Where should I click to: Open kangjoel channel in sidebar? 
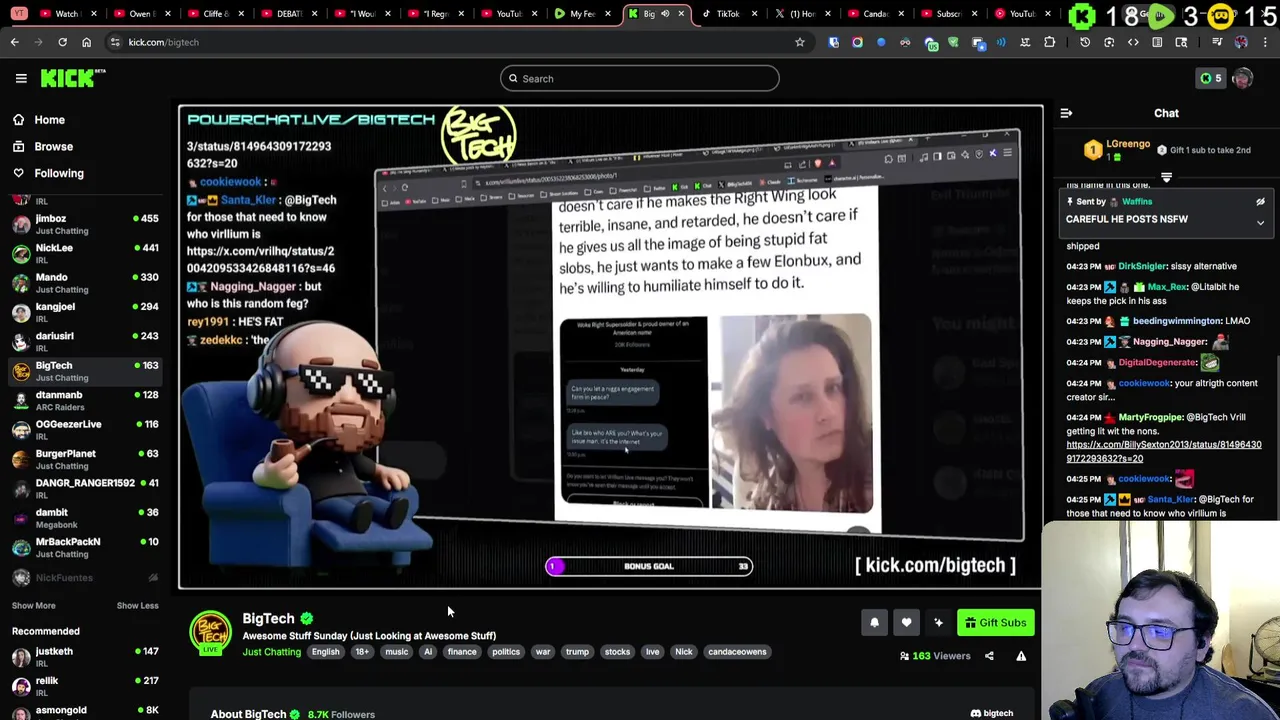click(84, 313)
